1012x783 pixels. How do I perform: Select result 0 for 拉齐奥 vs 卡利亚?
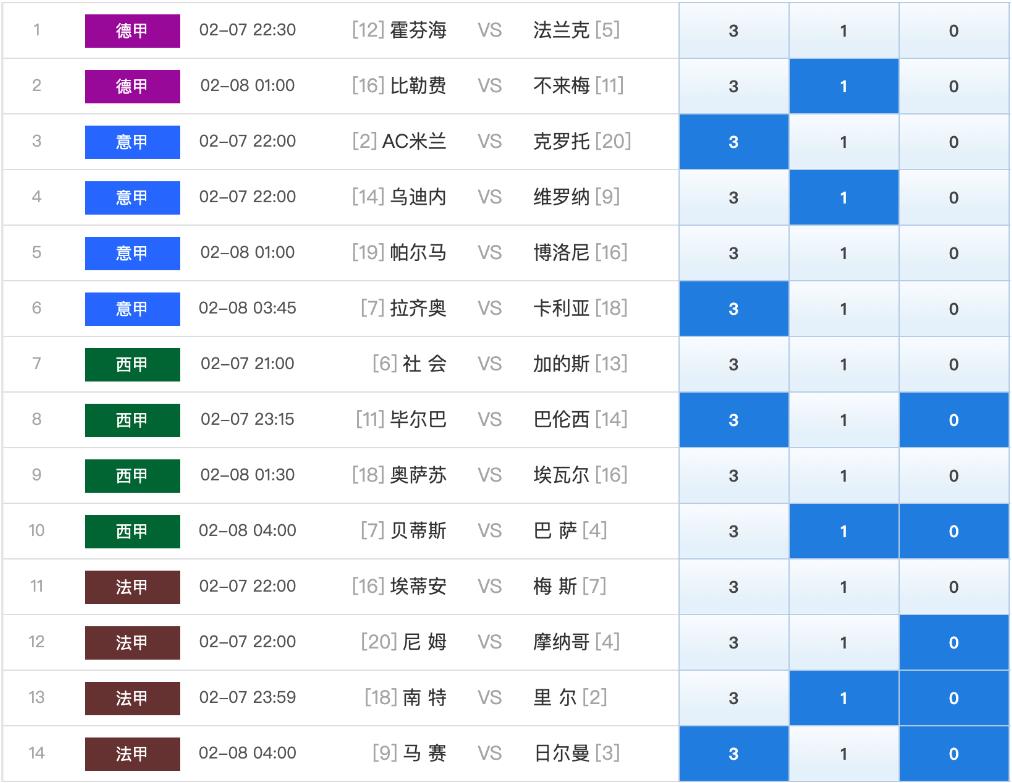(954, 309)
